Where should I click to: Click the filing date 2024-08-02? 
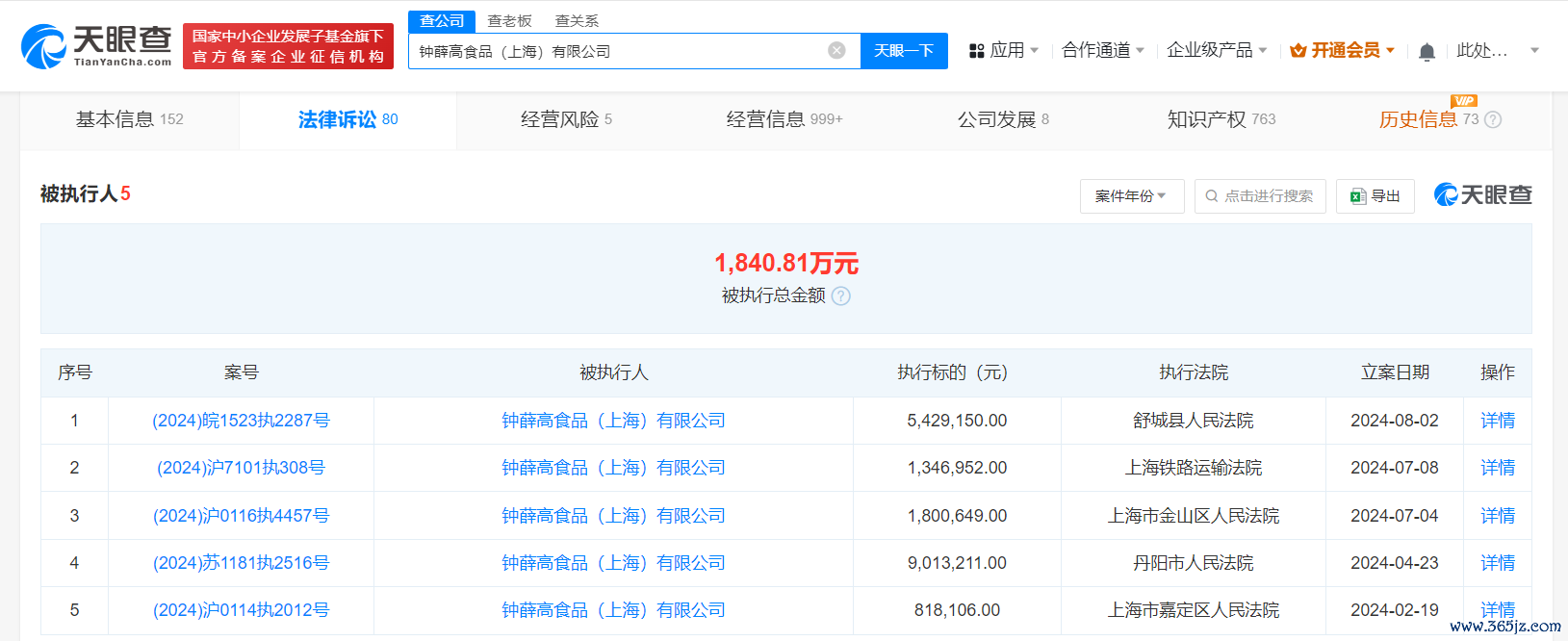[x=1395, y=421]
